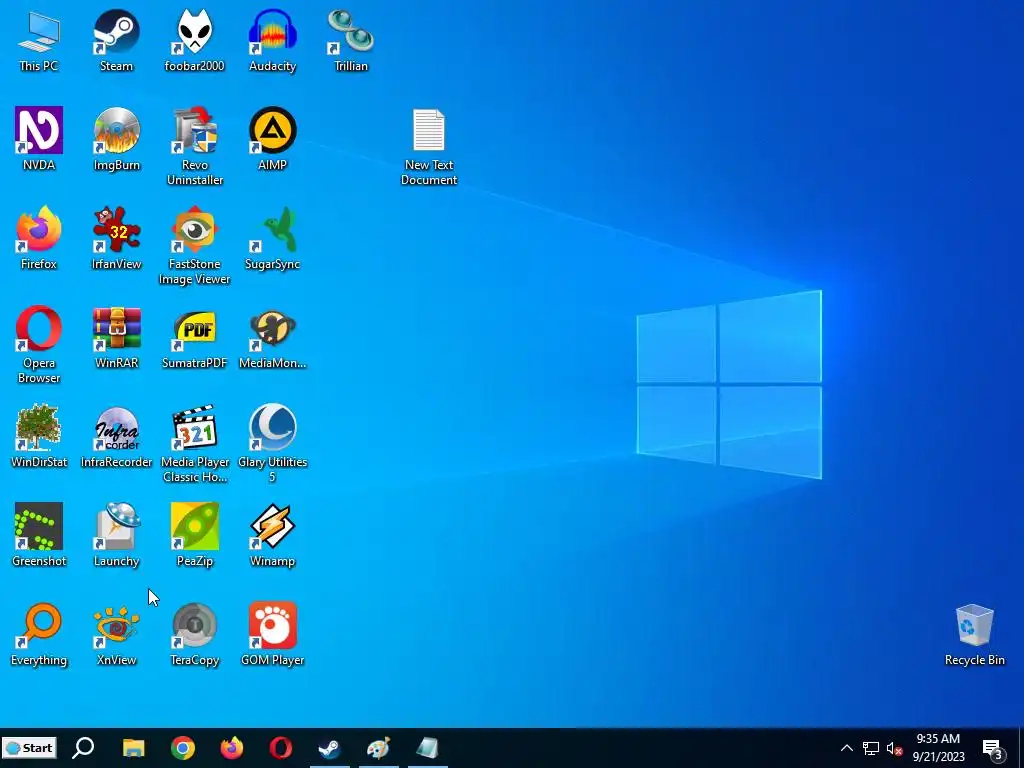Viewport: 1024px width, 768px height.
Task: Select the XnView shortcut
Action: [x=116, y=634]
